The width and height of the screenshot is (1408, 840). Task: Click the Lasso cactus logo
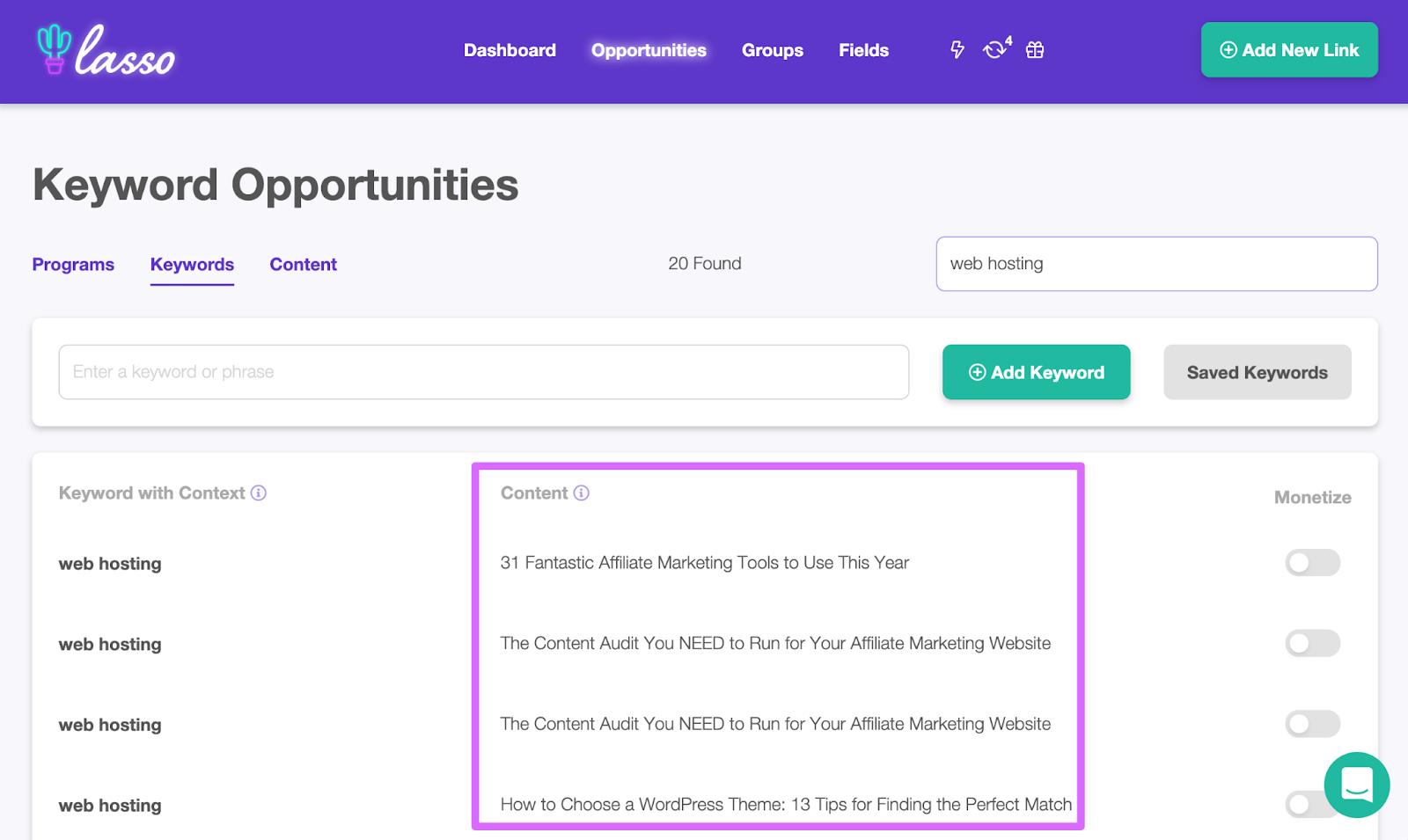tap(106, 50)
